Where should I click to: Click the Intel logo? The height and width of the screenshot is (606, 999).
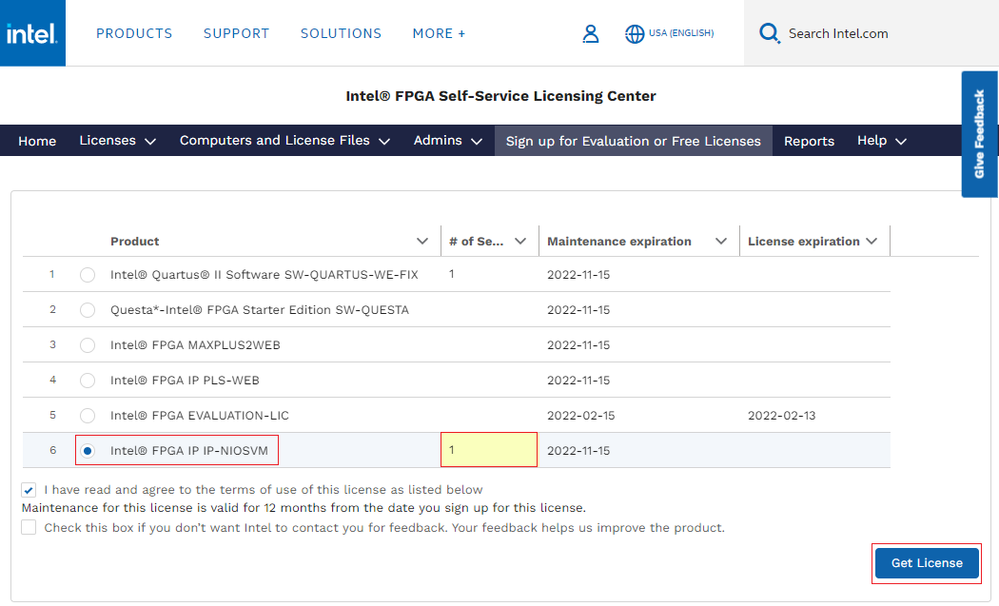[32, 33]
